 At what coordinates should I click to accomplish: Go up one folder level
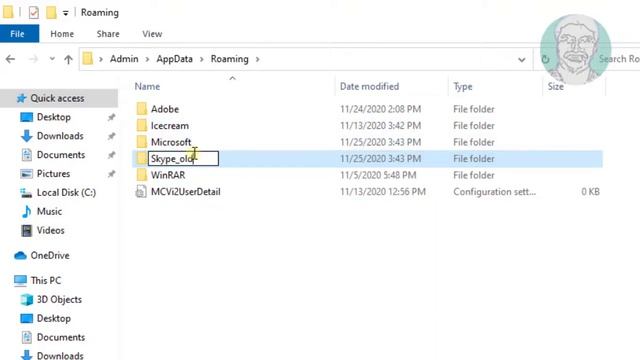68,60
